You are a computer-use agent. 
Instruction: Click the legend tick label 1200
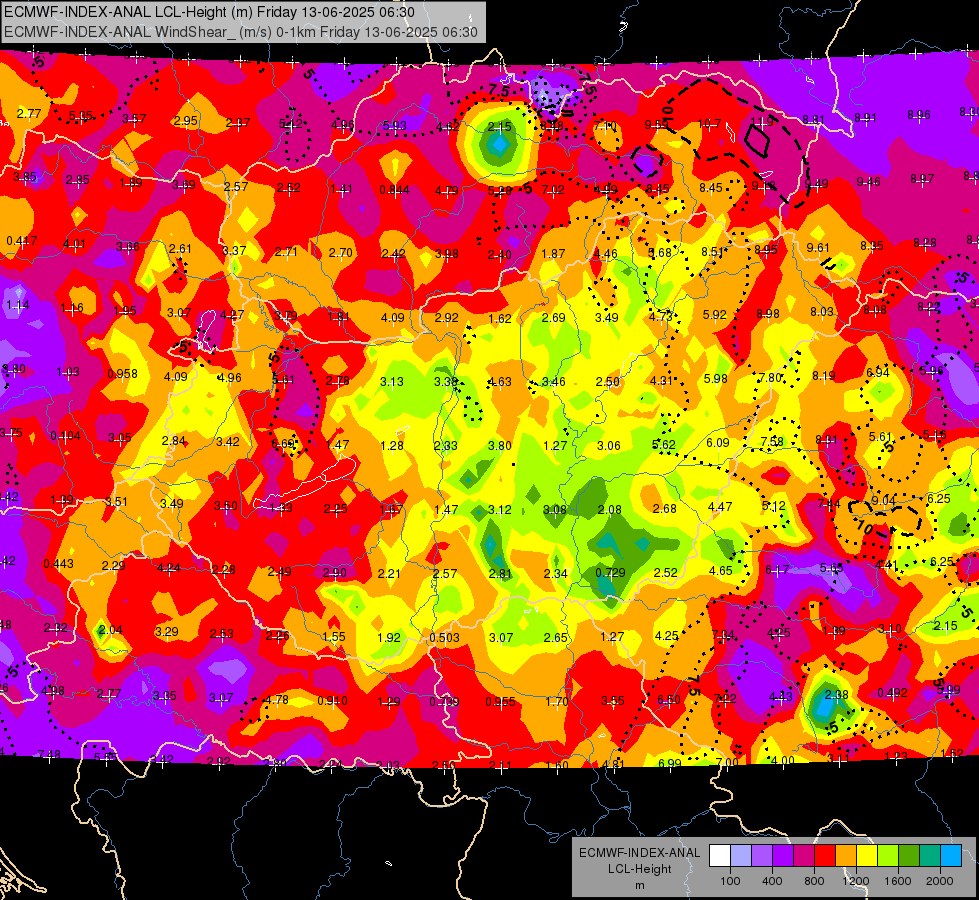856,881
